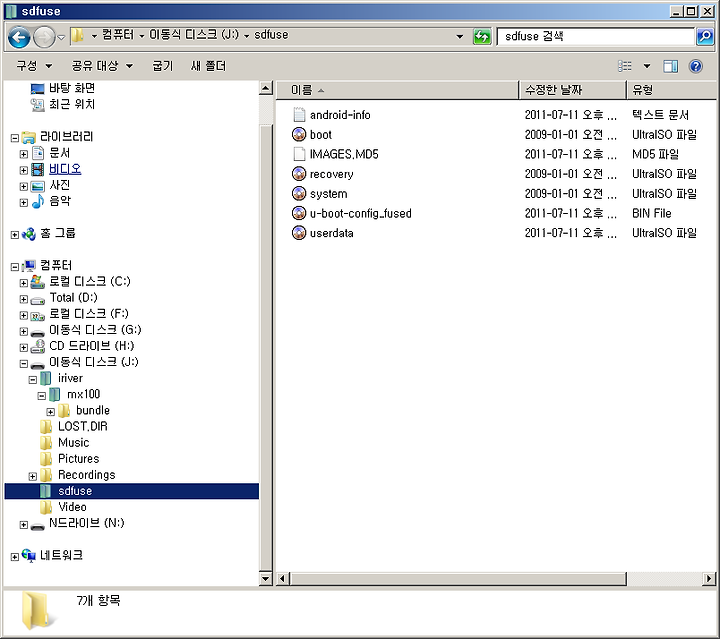Click the horizontal scrollbar left arrow

(283, 579)
